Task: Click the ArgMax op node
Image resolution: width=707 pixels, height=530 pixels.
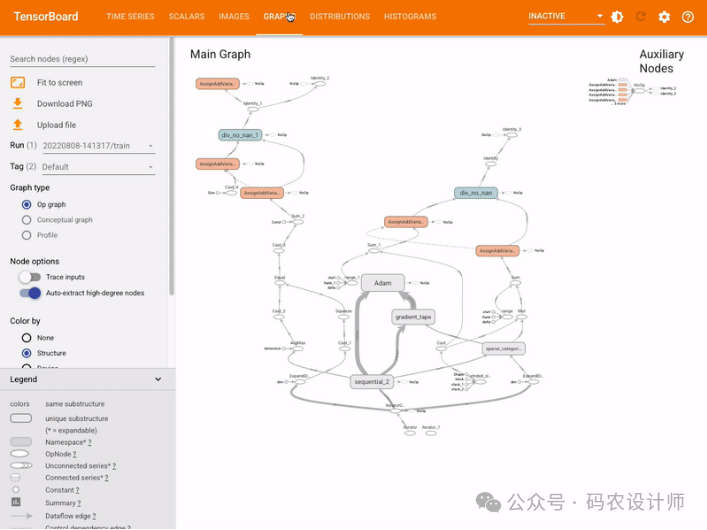Action: pos(297,348)
